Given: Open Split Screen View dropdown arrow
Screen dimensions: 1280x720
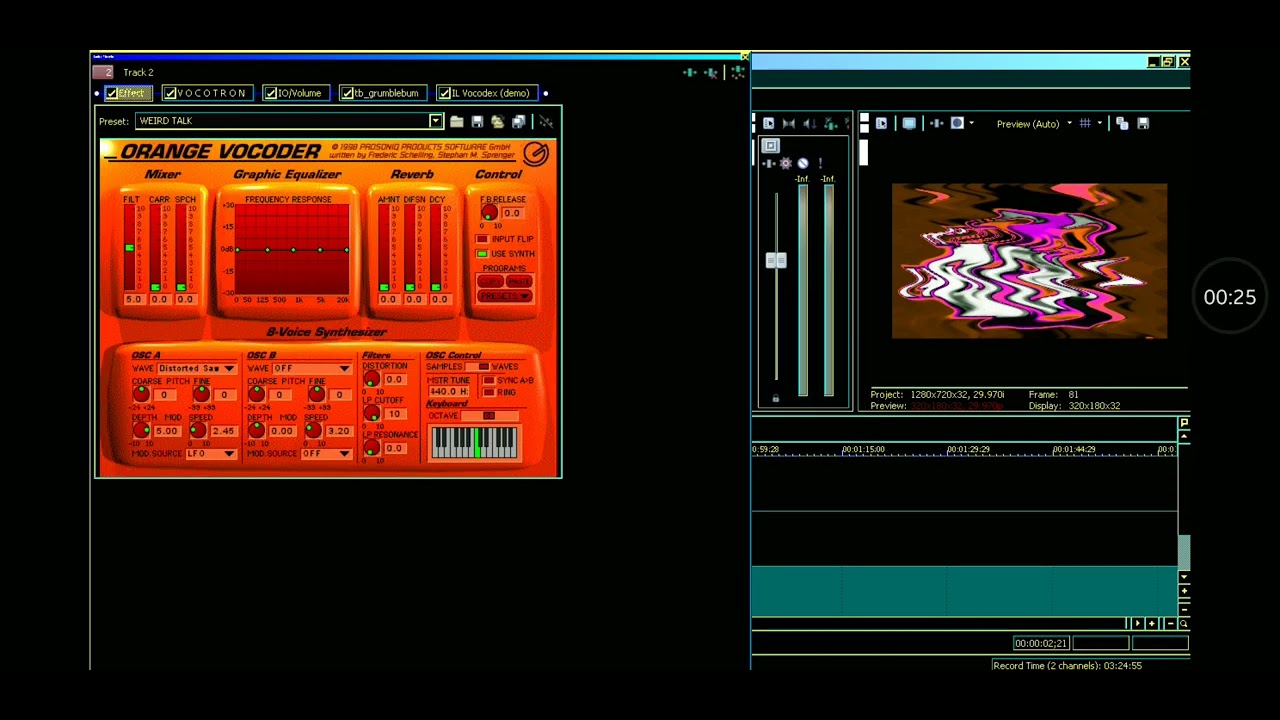Looking at the screenshot, I should click(971, 124).
